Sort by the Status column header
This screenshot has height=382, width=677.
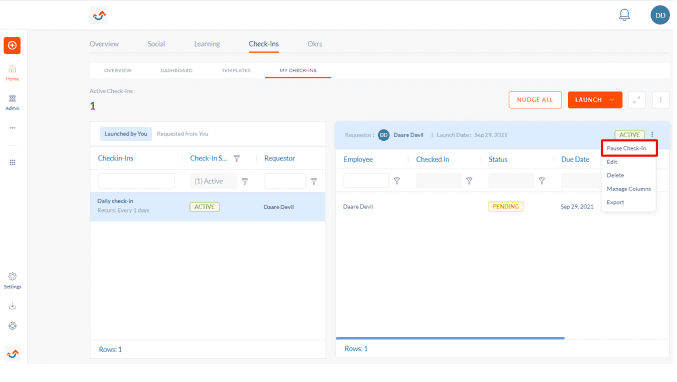click(498, 159)
